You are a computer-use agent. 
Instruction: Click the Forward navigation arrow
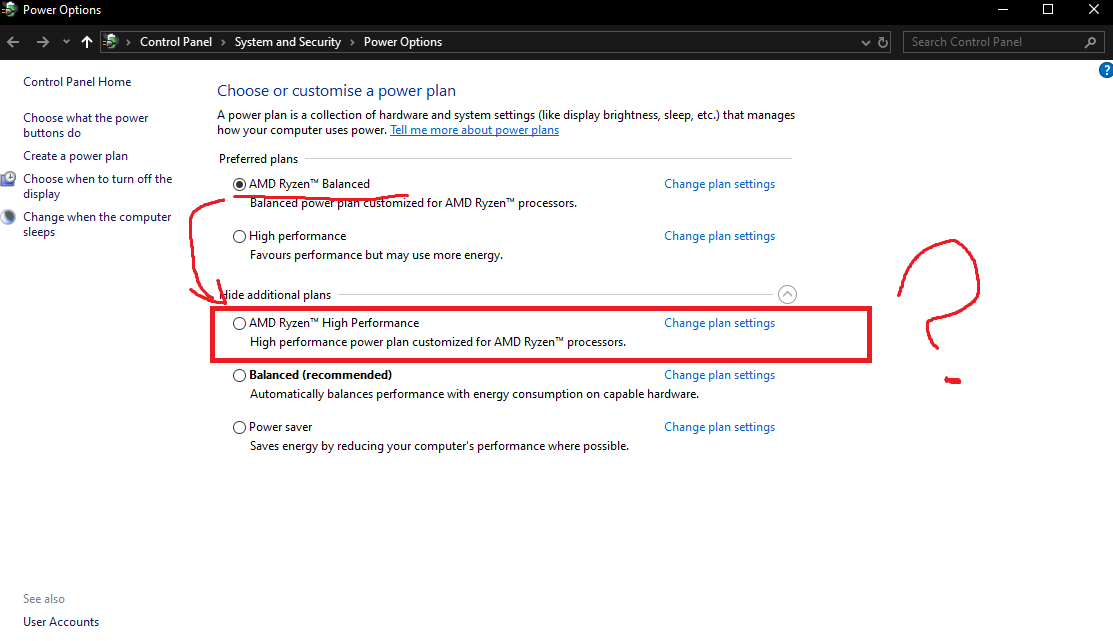[43, 42]
